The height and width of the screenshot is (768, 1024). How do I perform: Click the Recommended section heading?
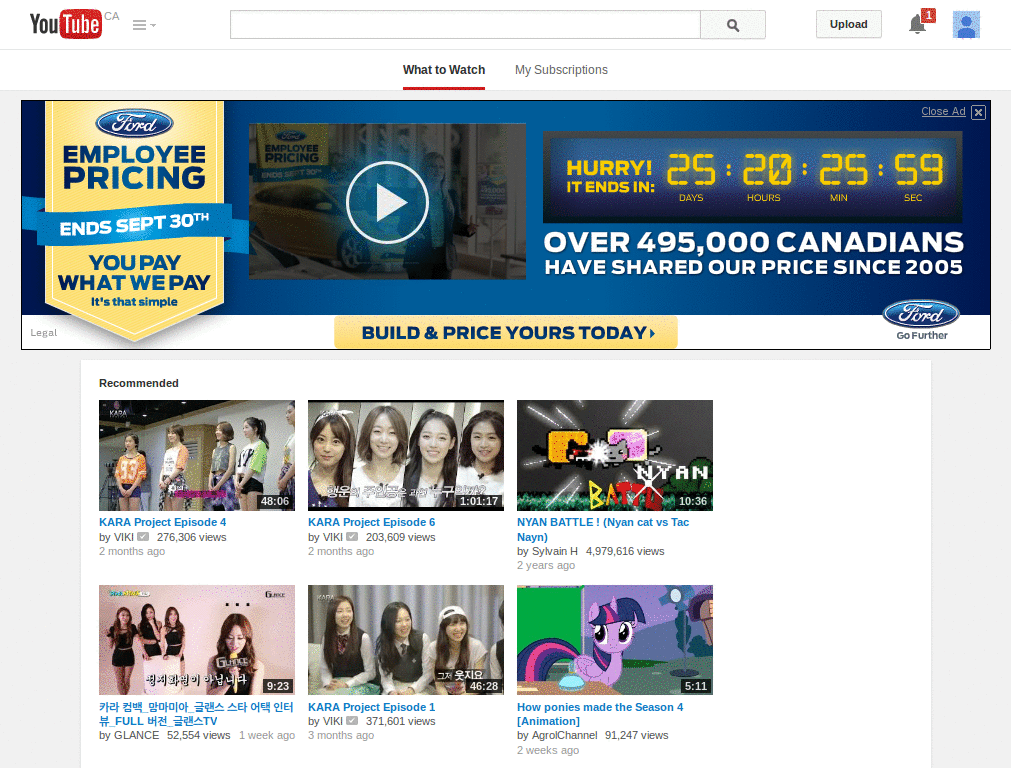click(x=138, y=383)
